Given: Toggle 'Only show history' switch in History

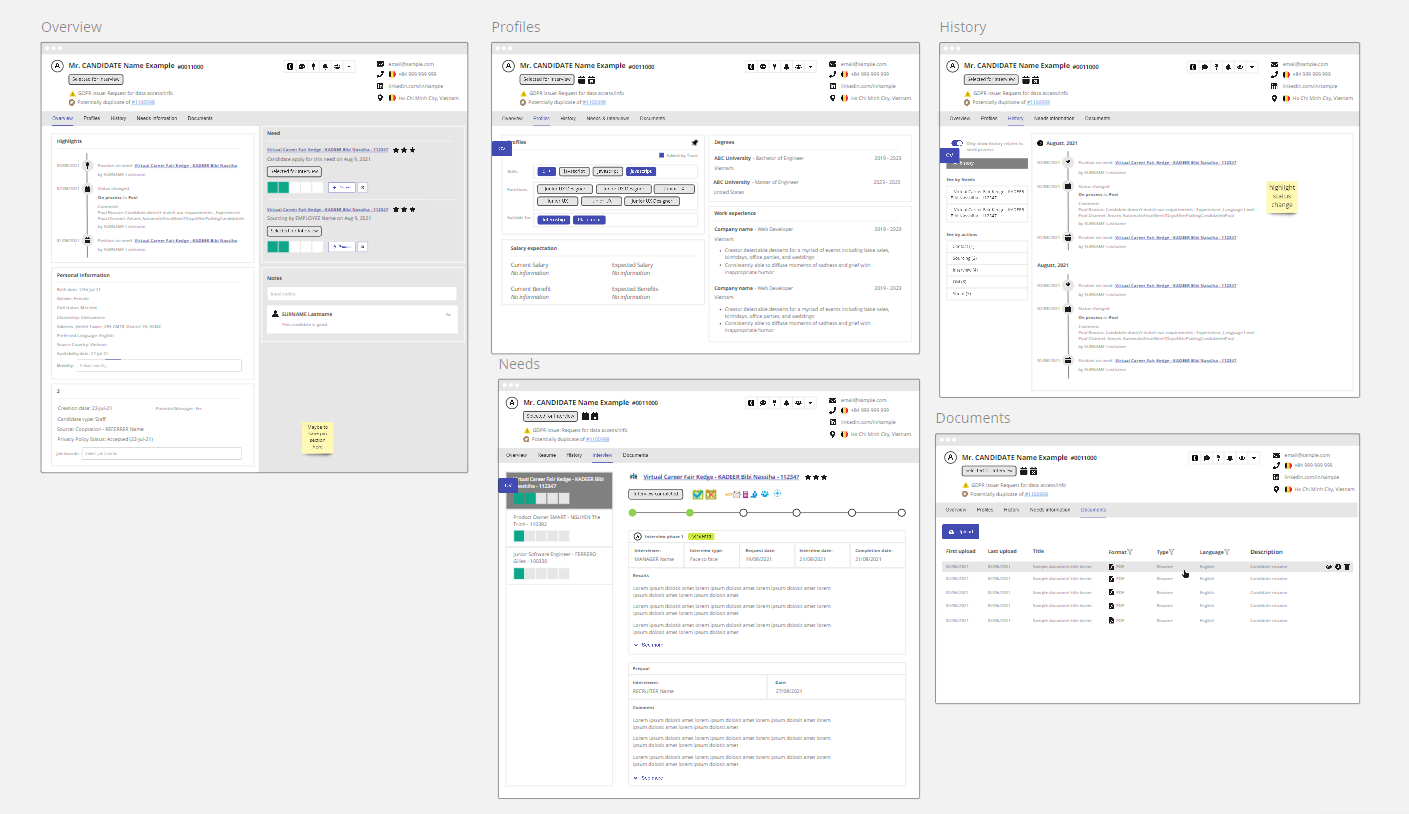Looking at the screenshot, I should (957, 143).
